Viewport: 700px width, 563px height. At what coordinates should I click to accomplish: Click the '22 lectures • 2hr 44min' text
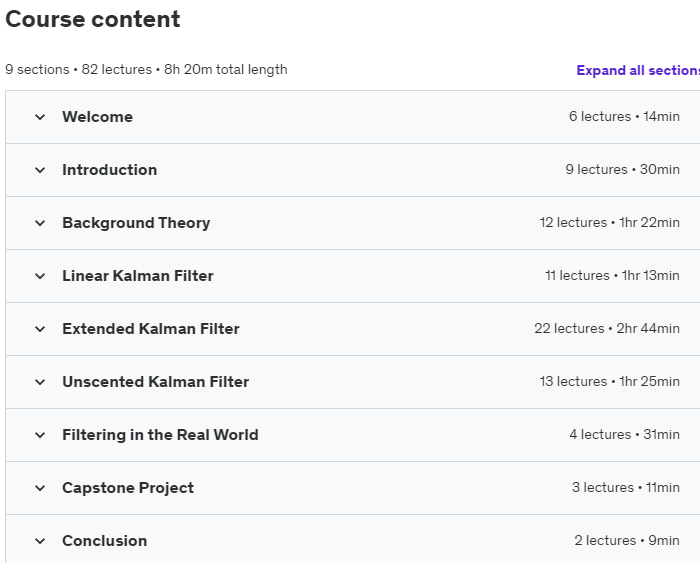coord(607,329)
